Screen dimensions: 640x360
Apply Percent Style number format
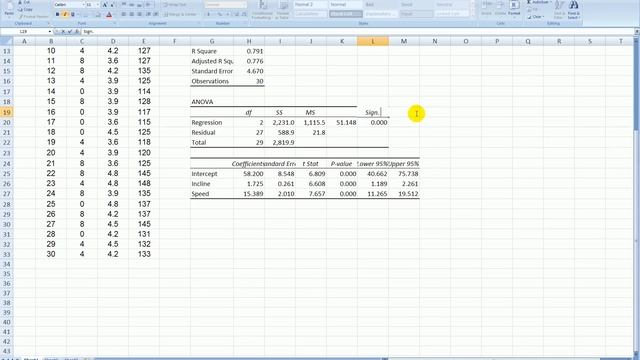[x=220, y=14]
